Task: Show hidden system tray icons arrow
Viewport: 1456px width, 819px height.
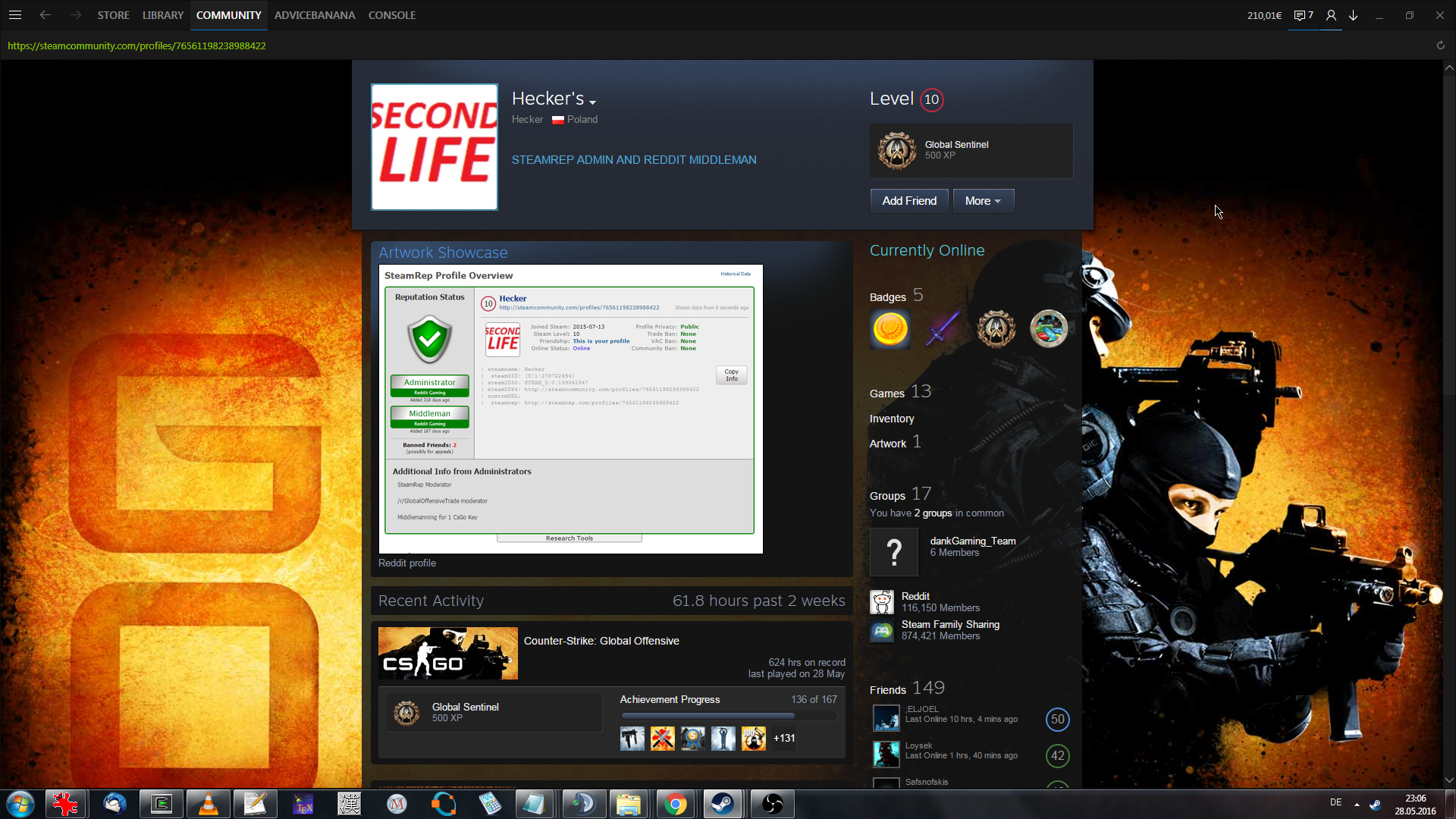Action: coord(1357,804)
